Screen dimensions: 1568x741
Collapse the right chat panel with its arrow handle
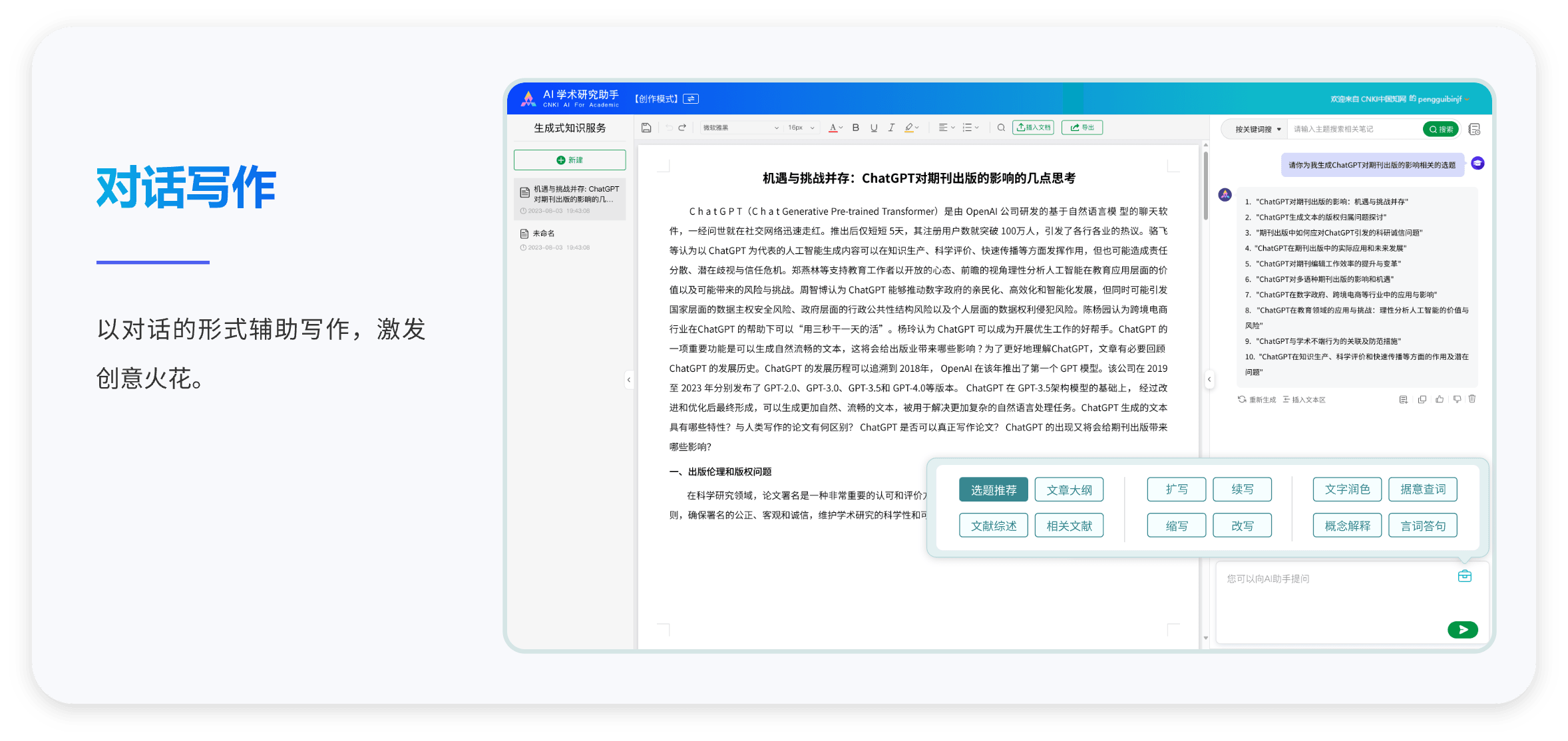tap(1209, 380)
